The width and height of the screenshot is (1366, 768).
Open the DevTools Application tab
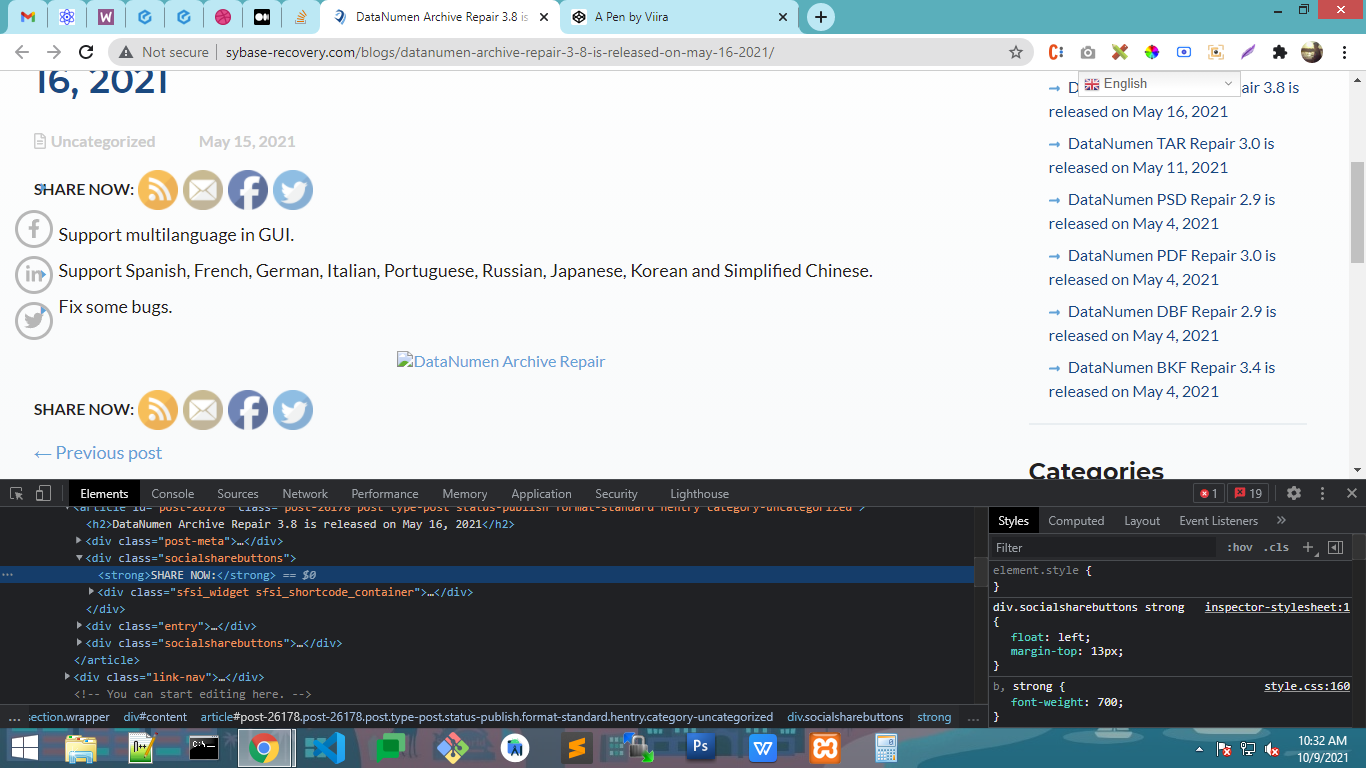pos(541,494)
